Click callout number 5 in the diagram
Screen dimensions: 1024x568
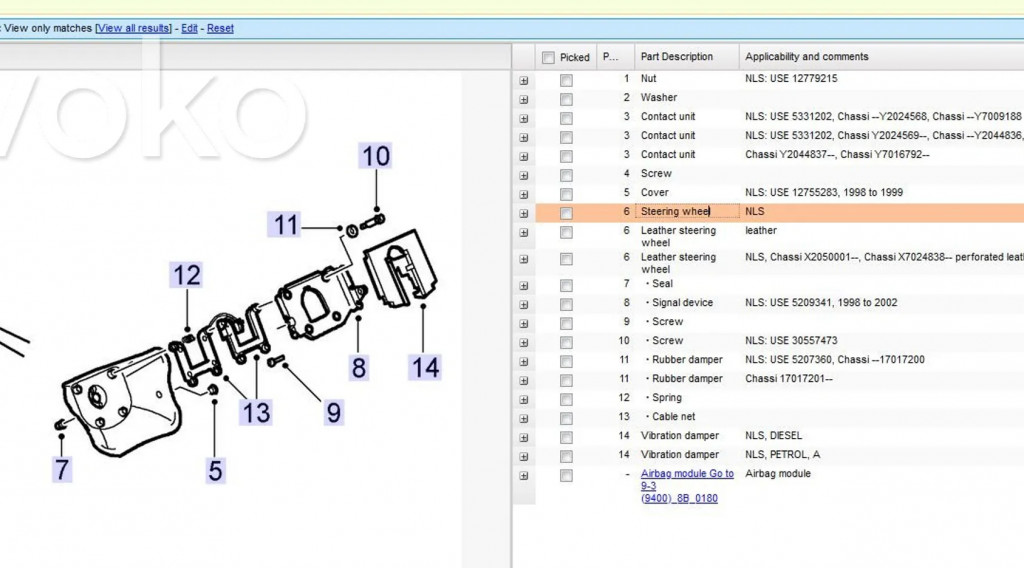215,469
